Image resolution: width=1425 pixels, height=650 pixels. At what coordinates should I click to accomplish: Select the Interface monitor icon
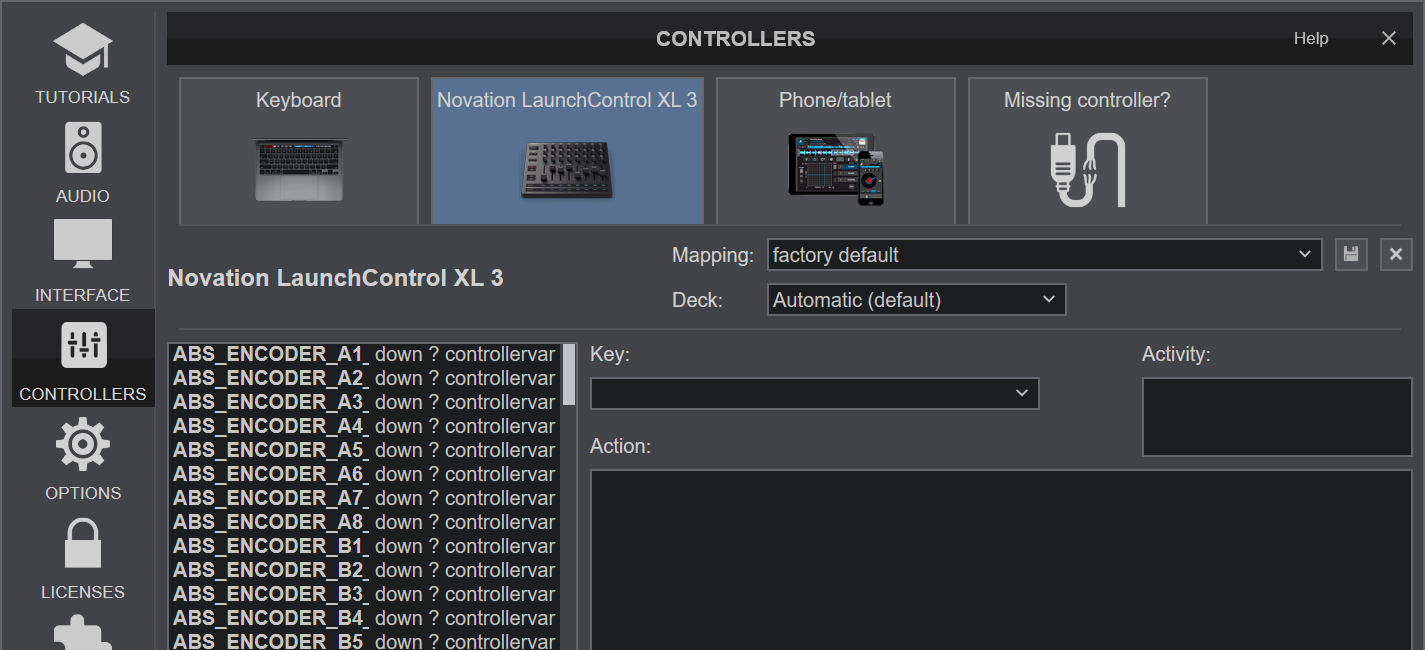(x=82, y=245)
